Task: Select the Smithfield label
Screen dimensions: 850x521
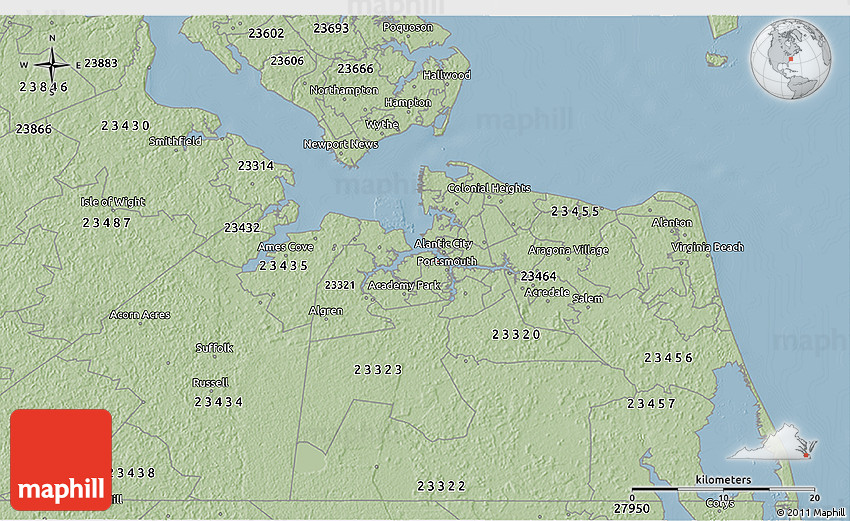Action: pos(175,141)
